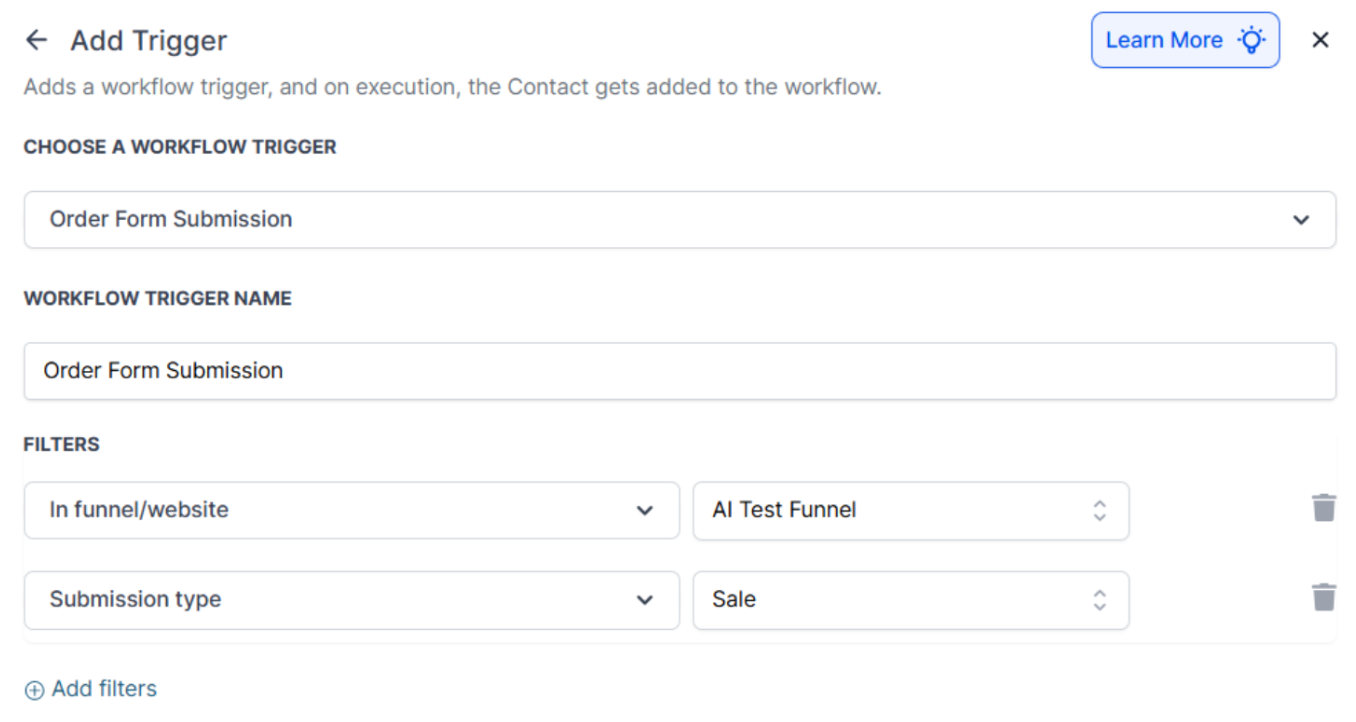The height and width of the screenshot is (722, 1356).
Task: Click the back arrow beside Add Trigger
Action: (36, 40)
